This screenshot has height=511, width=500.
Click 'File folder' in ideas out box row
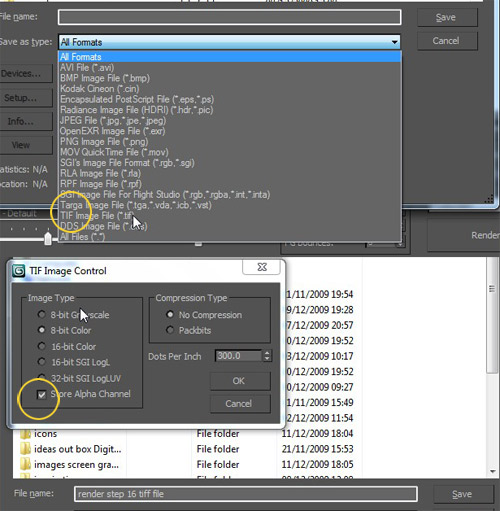[x=218, y=449]
